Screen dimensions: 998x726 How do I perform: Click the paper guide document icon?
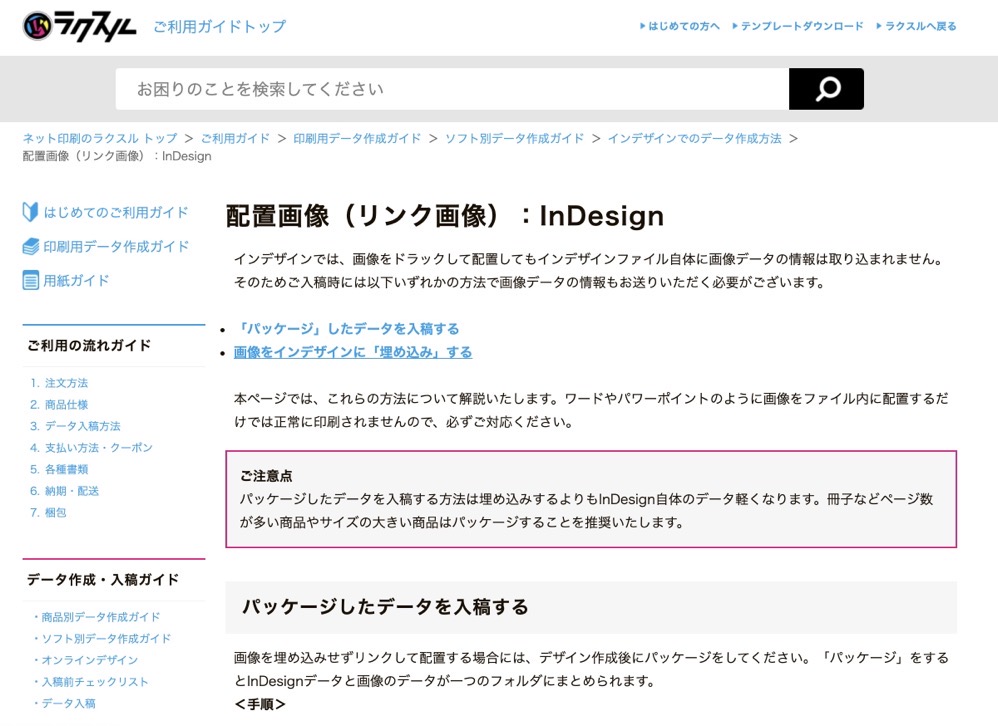click(x=31, y=280)
